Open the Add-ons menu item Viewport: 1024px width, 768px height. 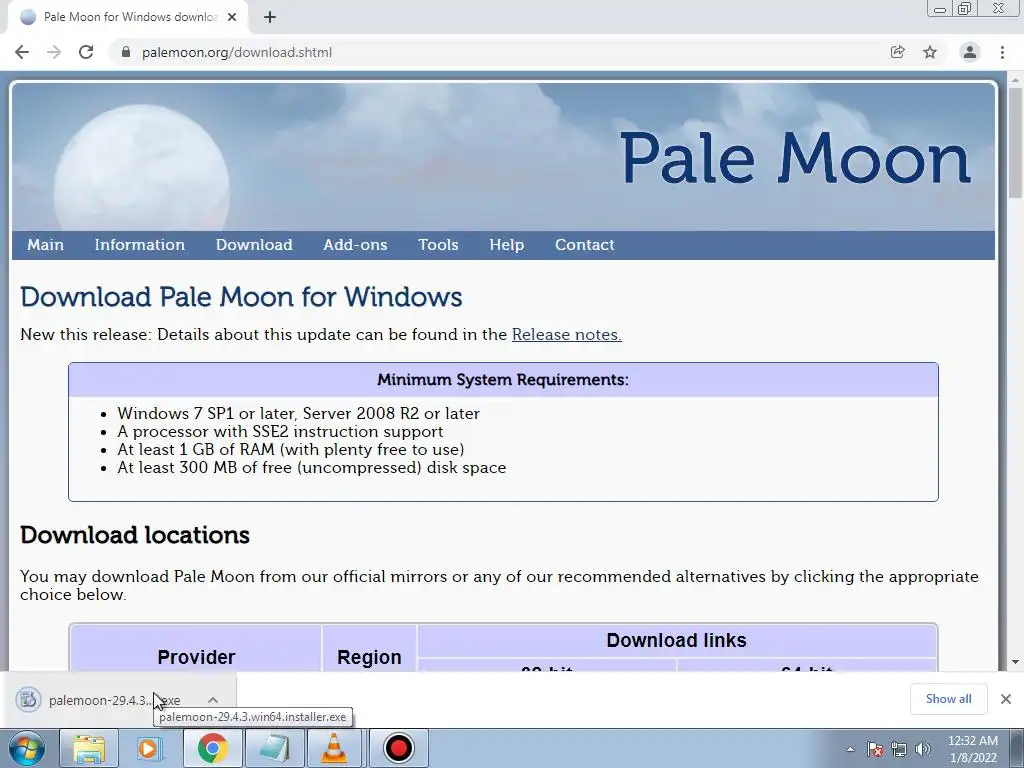click(355, 245)
